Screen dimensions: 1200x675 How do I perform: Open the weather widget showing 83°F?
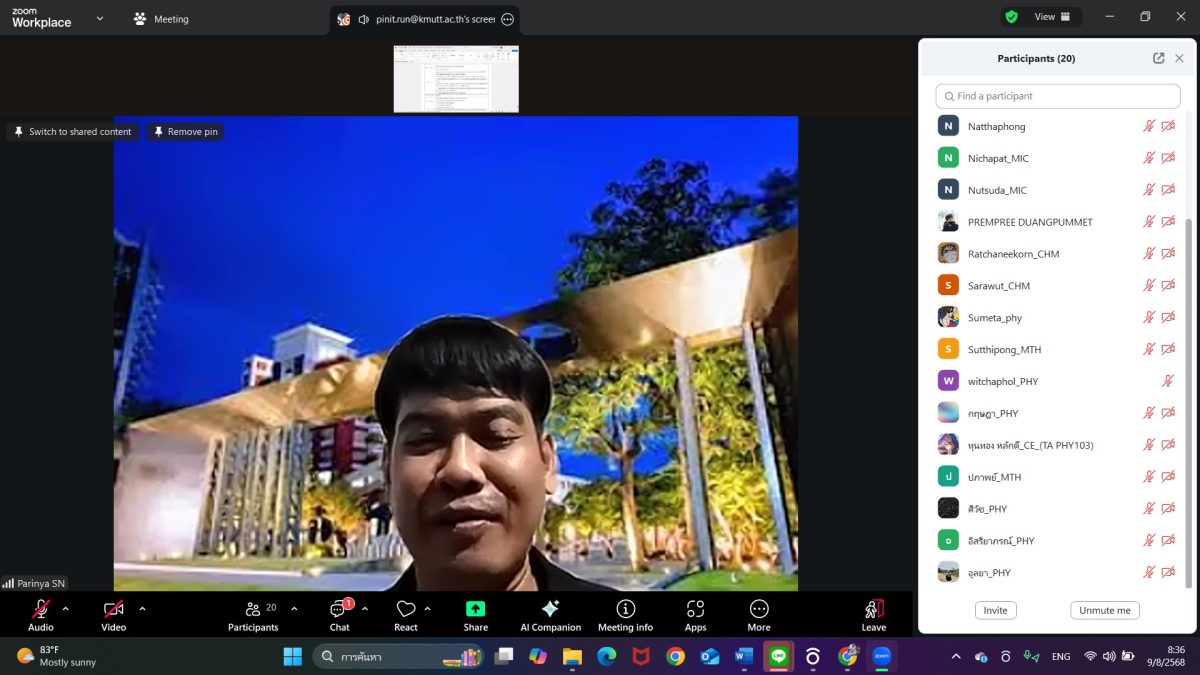coord(56,656)
